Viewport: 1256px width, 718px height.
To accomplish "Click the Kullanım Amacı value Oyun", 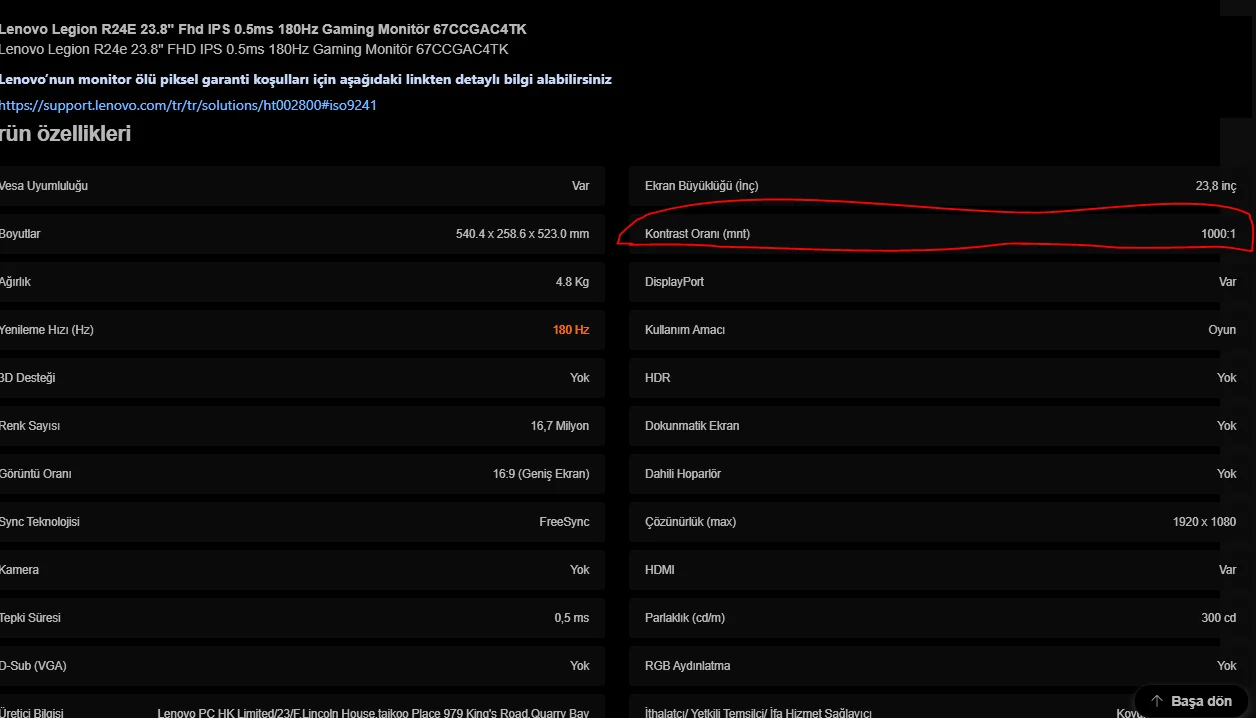I will [1222, 330].
